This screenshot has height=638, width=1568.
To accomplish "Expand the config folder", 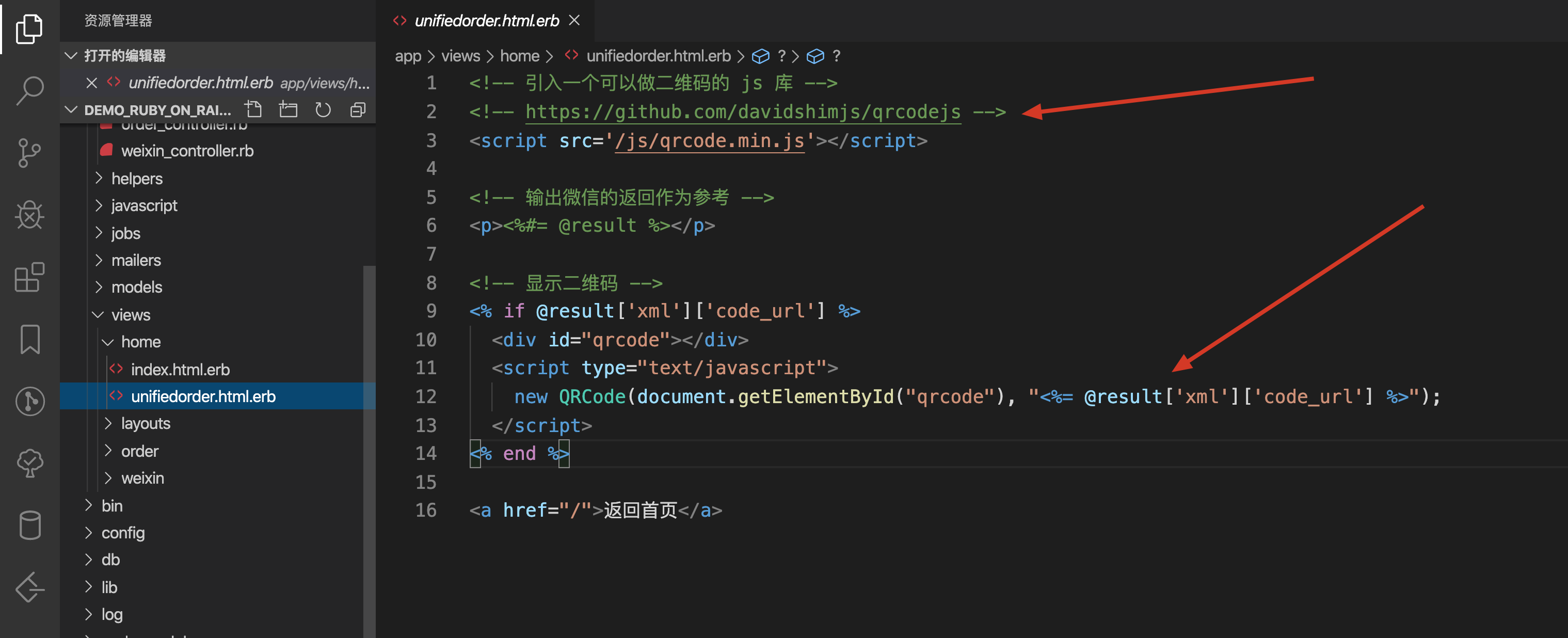I will click(122, 533).
